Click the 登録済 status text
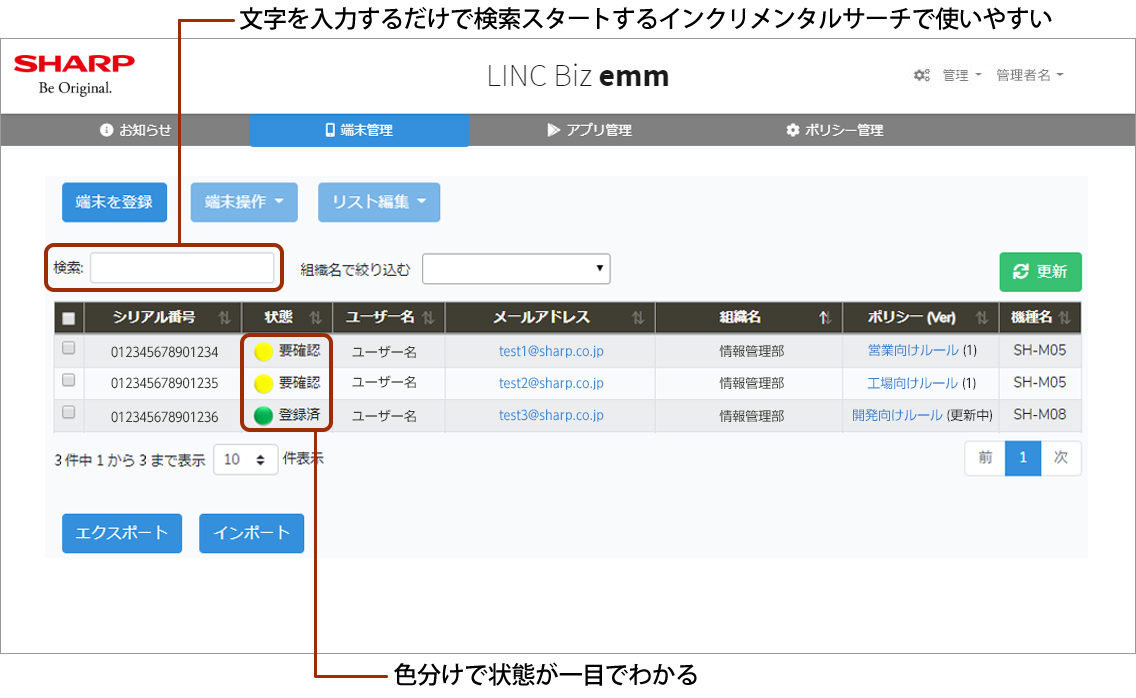The image size is (1136, 698). pos(299,415)
